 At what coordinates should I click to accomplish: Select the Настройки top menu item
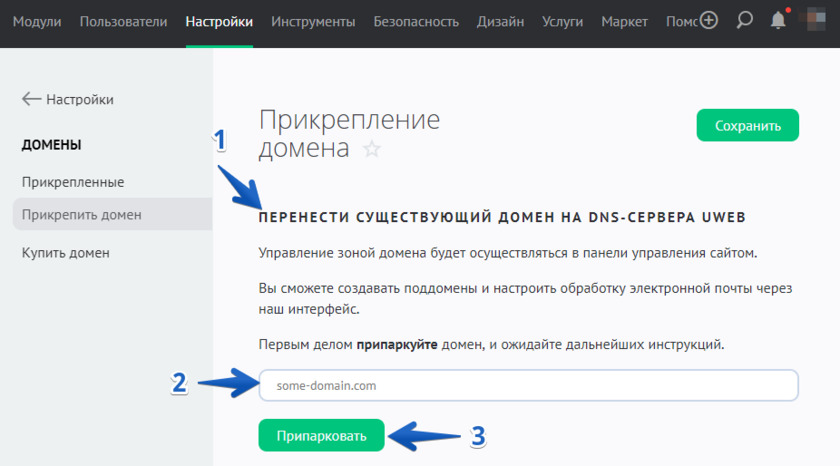click(x=219, y=21)
